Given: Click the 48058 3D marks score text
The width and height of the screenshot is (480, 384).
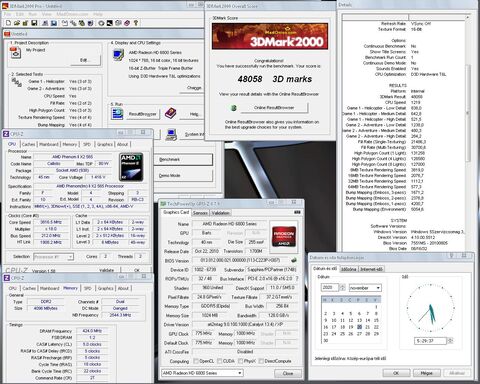Looking at the screenshot, I should pos(275,79).
